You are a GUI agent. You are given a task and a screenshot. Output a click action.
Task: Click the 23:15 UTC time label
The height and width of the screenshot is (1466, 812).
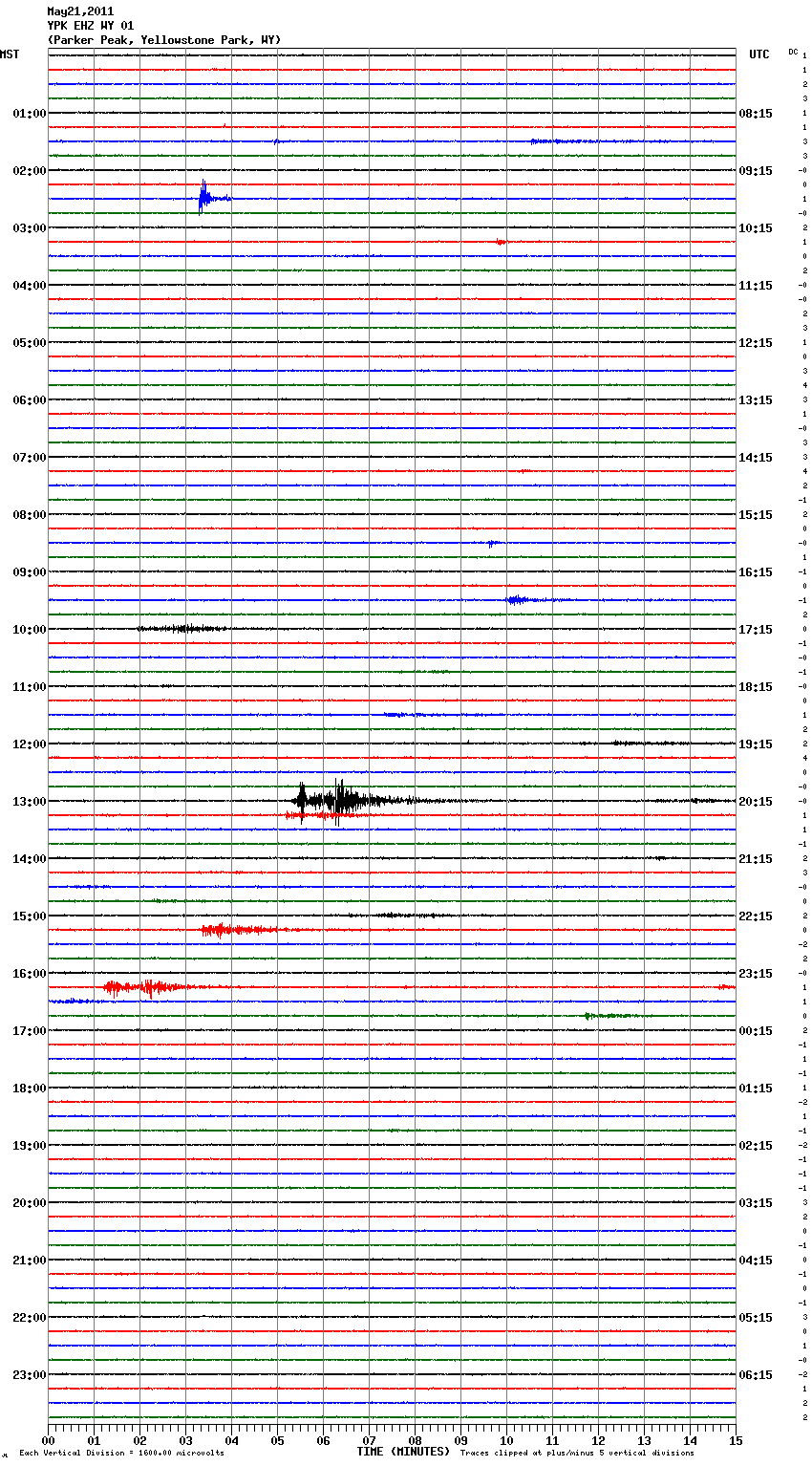click(756, 974)
